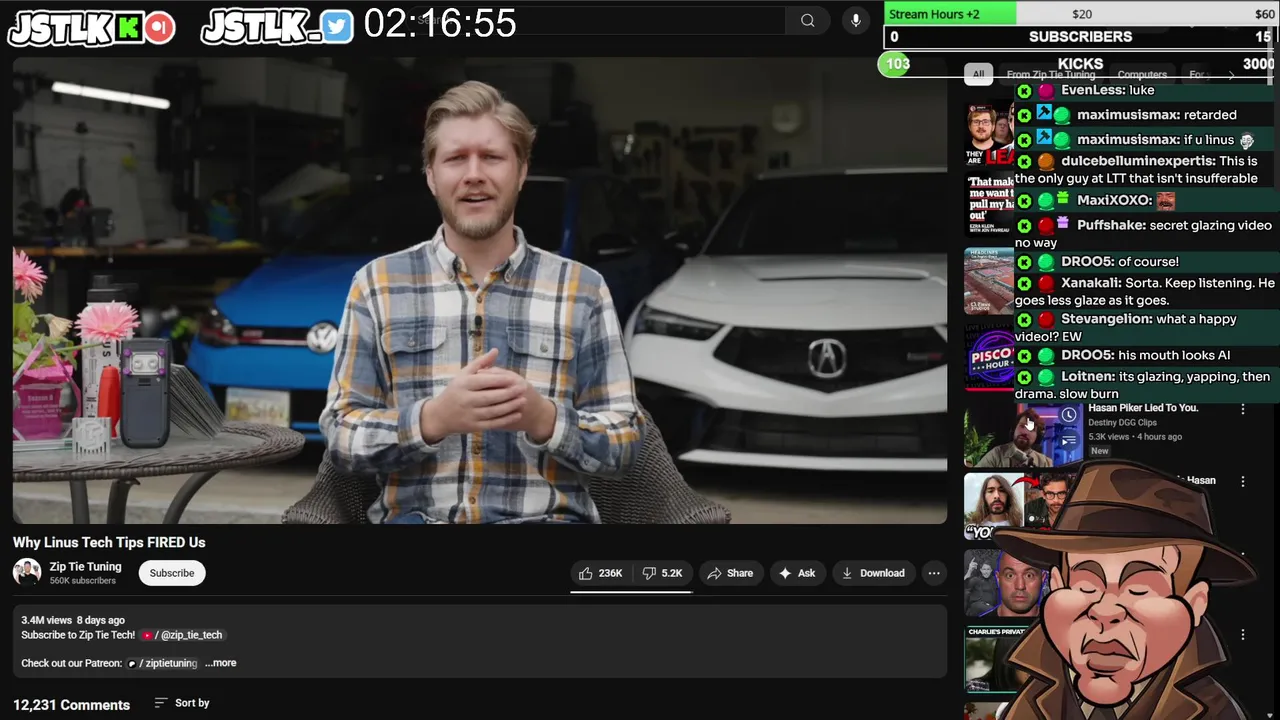Open more actions ellipsis beside Download
Image resolution: width=1280 pixels, height=720 pixels.
934,573
